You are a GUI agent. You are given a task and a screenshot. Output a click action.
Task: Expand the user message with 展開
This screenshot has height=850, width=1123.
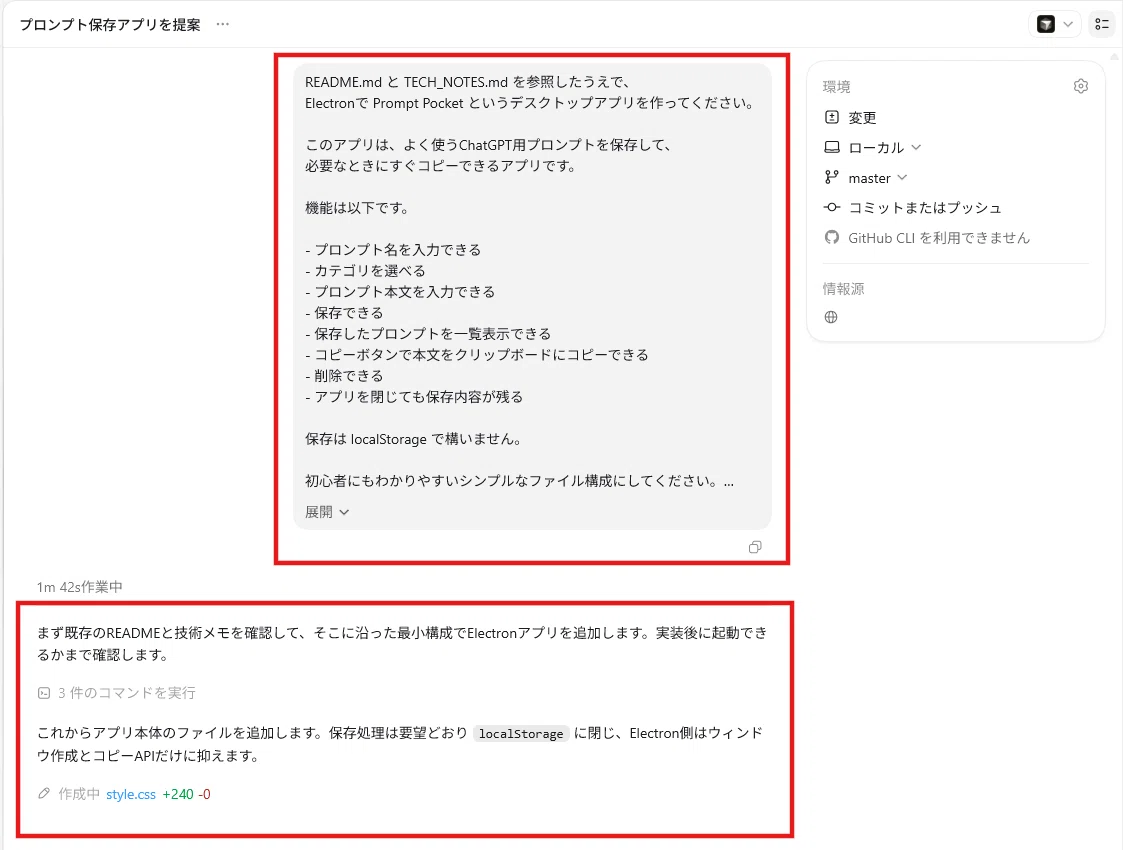pyautogui.click(x=327, y=512)
